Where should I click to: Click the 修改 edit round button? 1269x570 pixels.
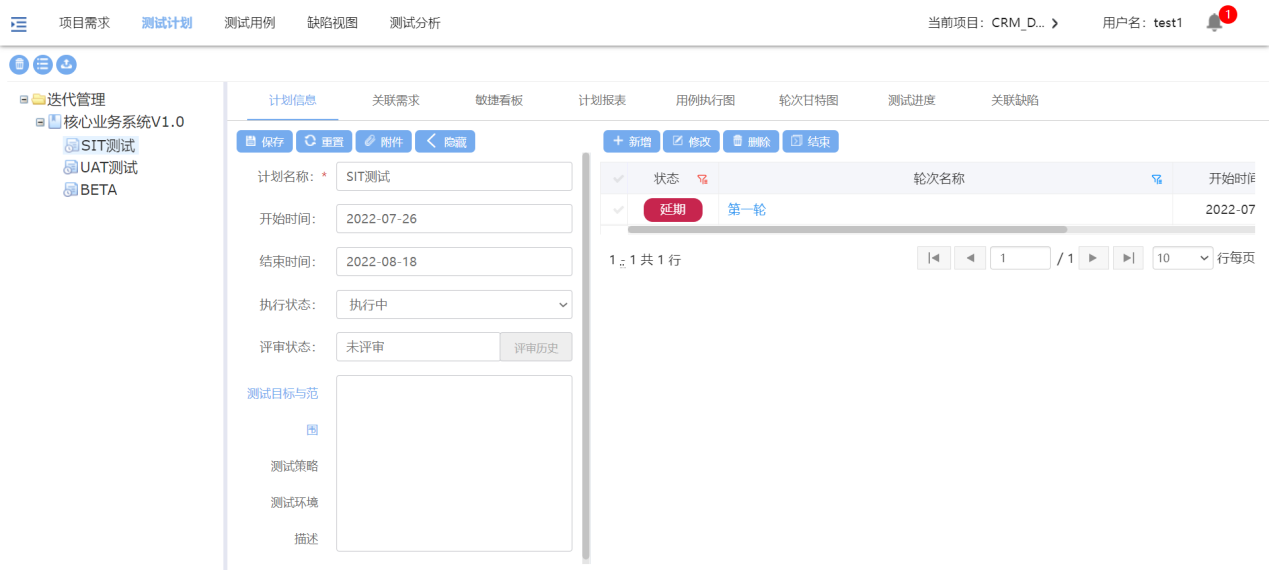(691, 141)
